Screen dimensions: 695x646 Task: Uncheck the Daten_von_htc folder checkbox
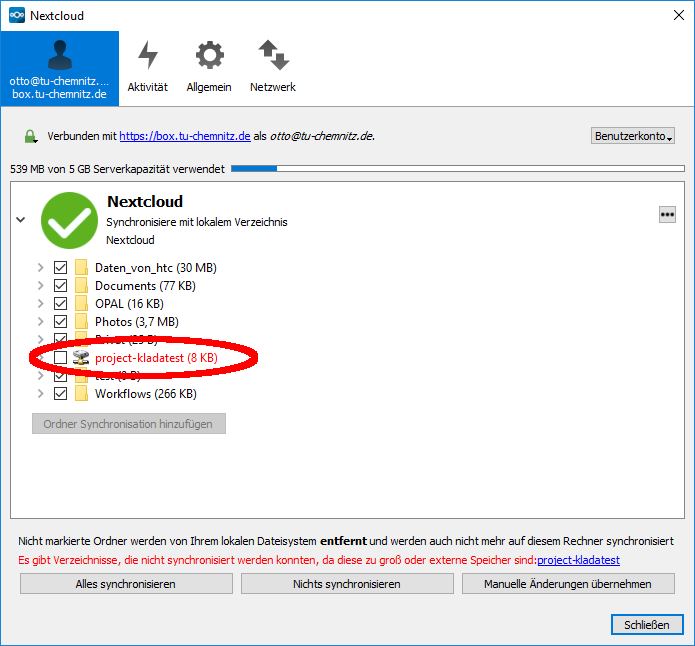61,268
